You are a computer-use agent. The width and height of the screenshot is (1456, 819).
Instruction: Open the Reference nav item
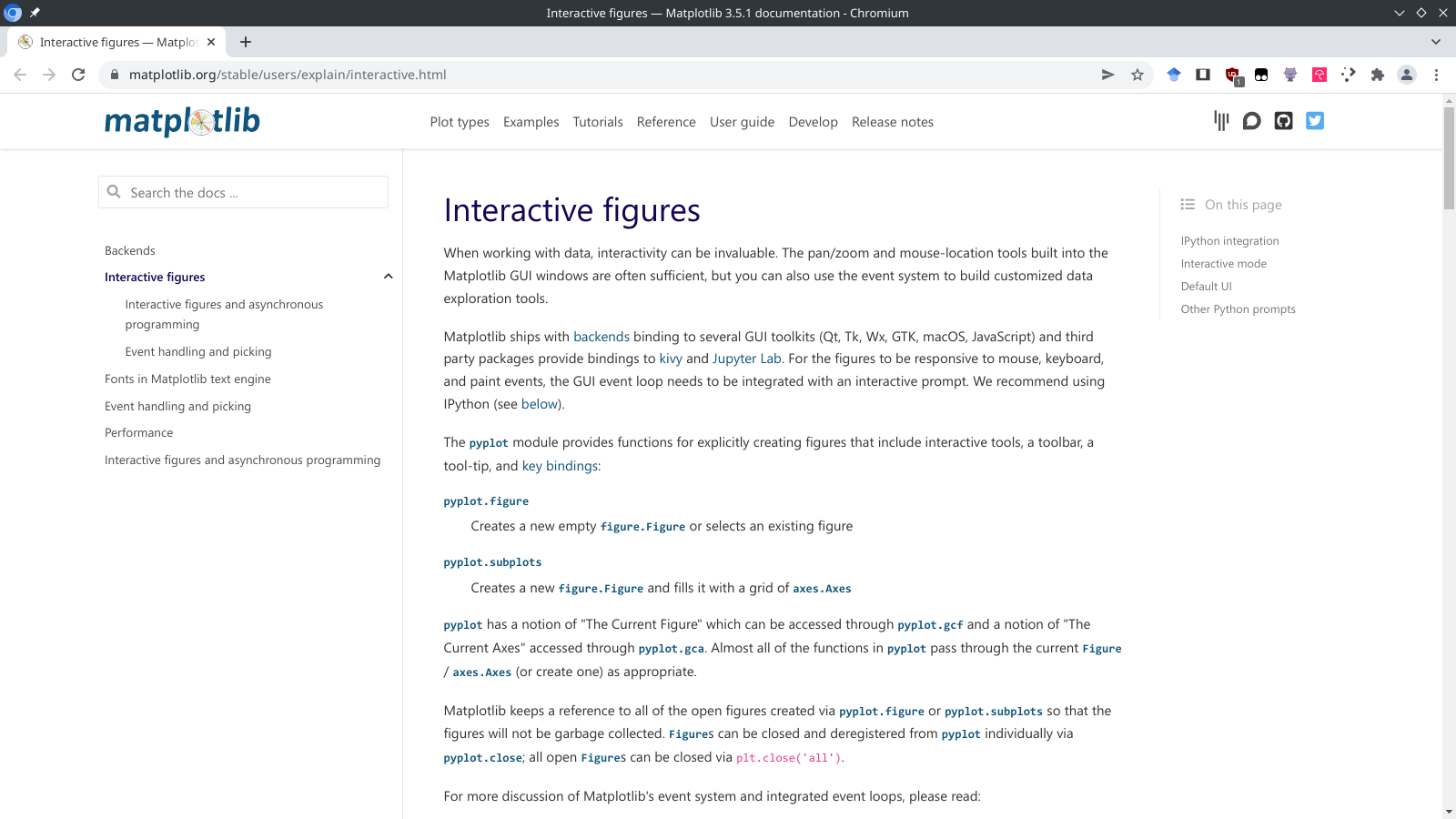click(x=666, y=122)
